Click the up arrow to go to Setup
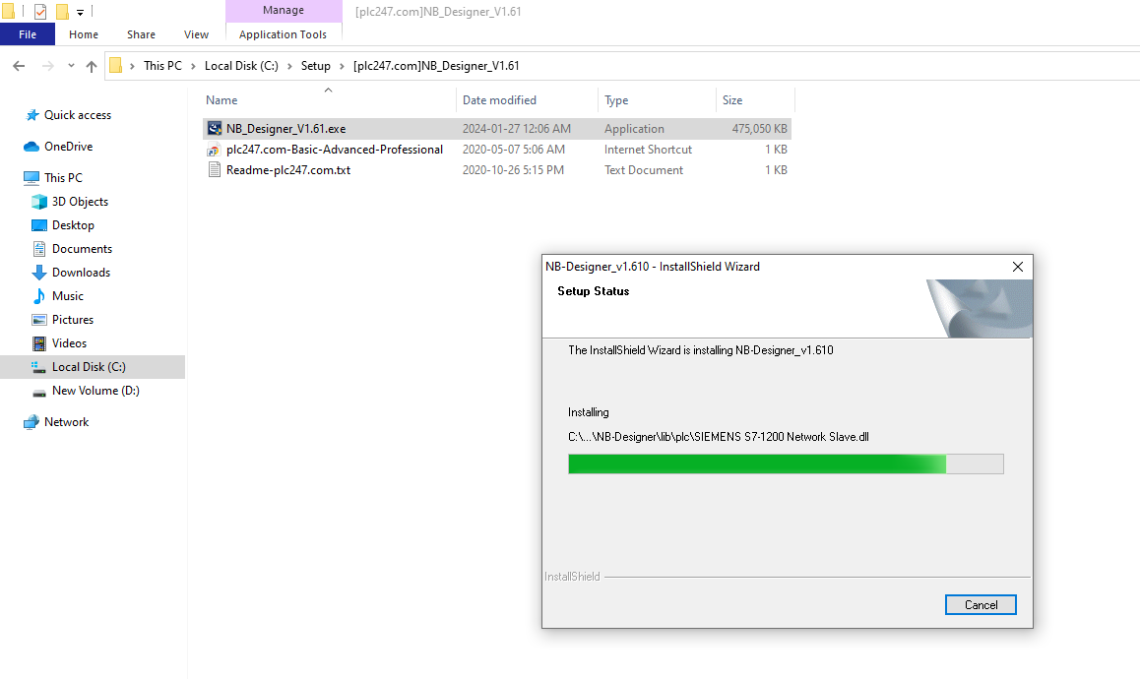 [91, 66]
